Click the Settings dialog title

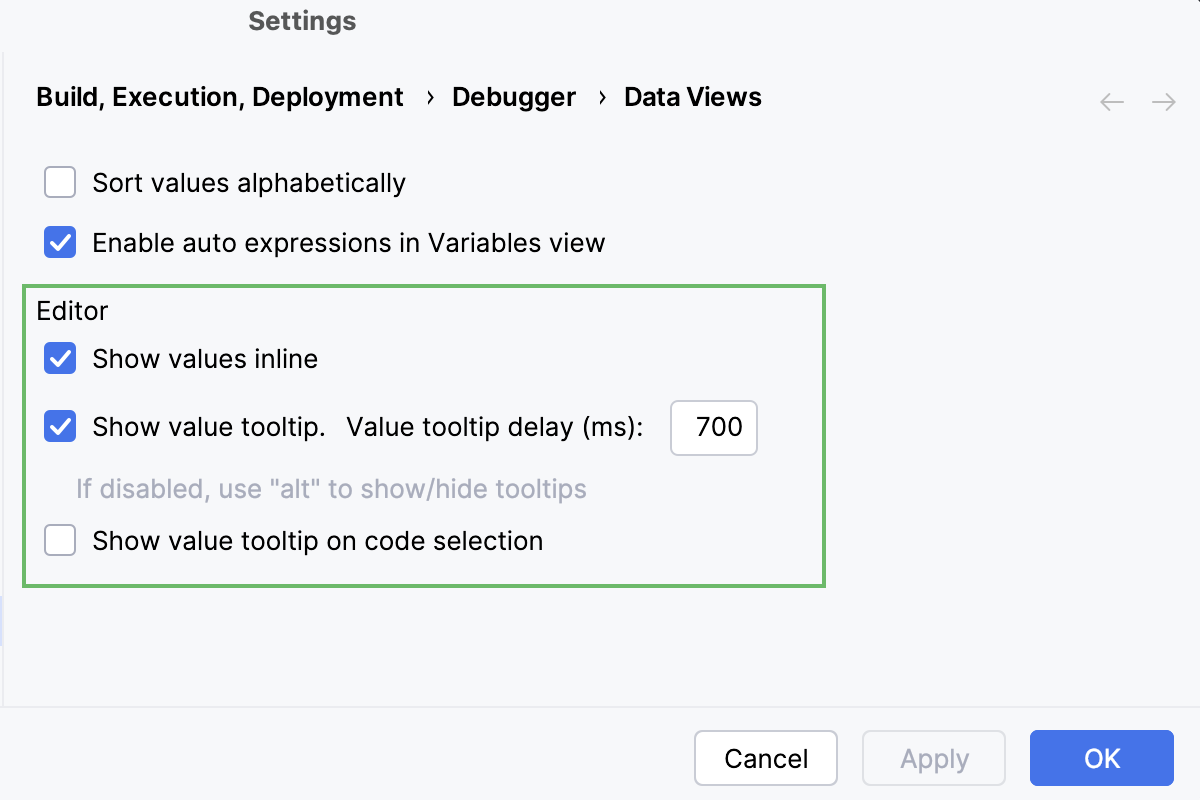(x=302, y=20)
